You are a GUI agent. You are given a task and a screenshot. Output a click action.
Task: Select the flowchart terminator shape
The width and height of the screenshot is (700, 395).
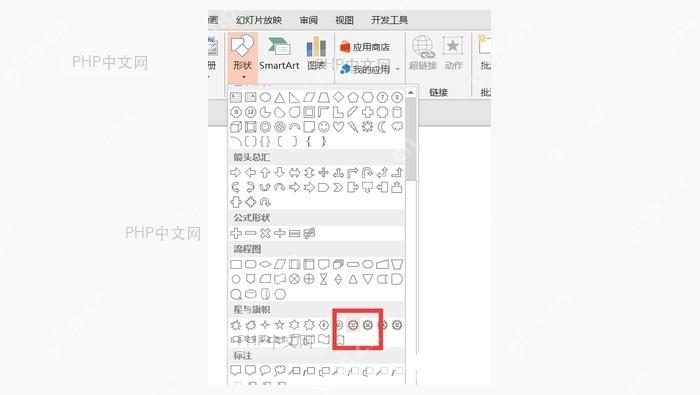pyautogui.click(x=353, y=264)
